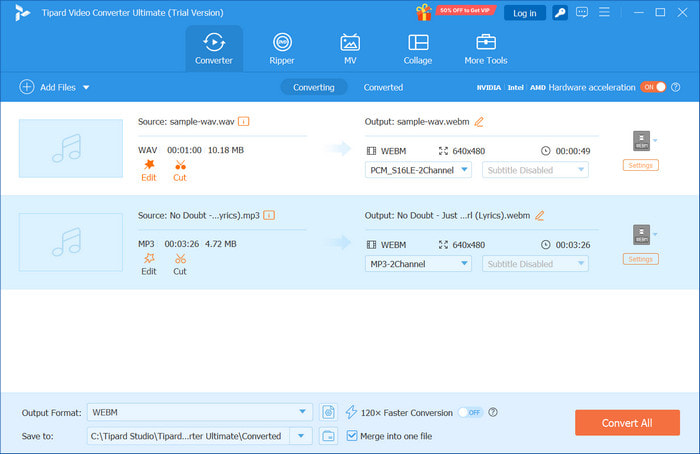
Task: Click the custom profile settings icon
Action: (x=329, y=412)
